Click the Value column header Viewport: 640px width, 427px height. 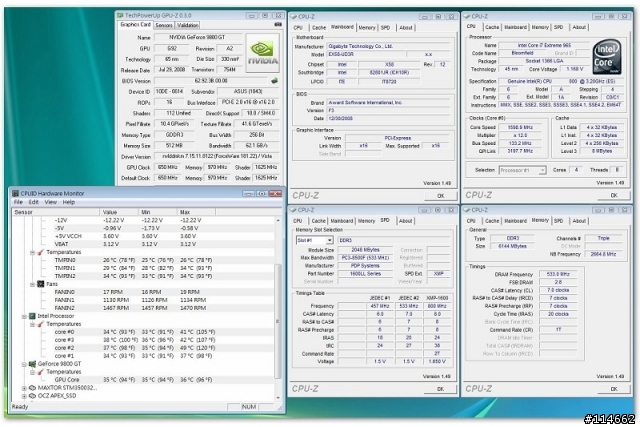[119, 212]
